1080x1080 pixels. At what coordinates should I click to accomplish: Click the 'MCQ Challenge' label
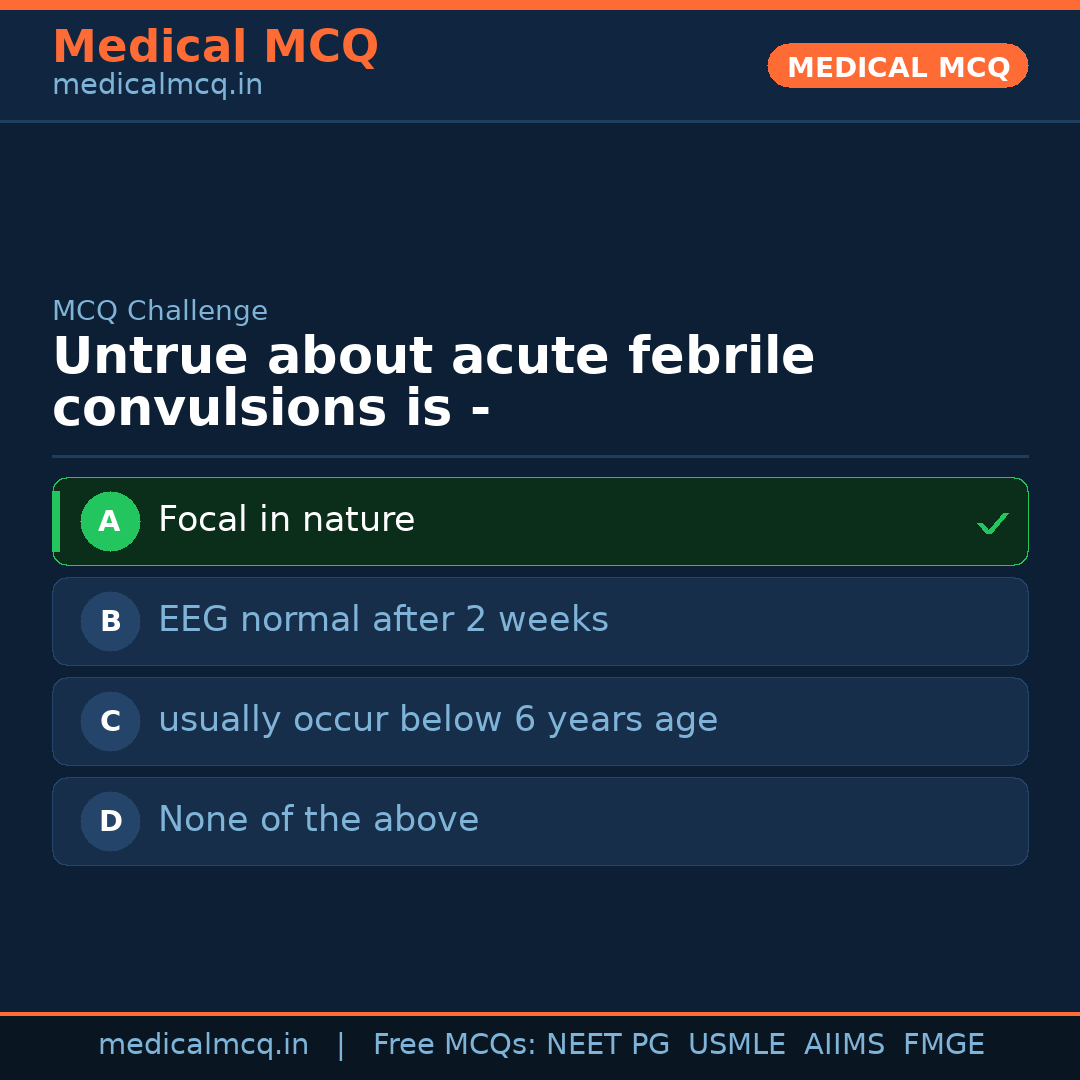[x=160, y=311]
